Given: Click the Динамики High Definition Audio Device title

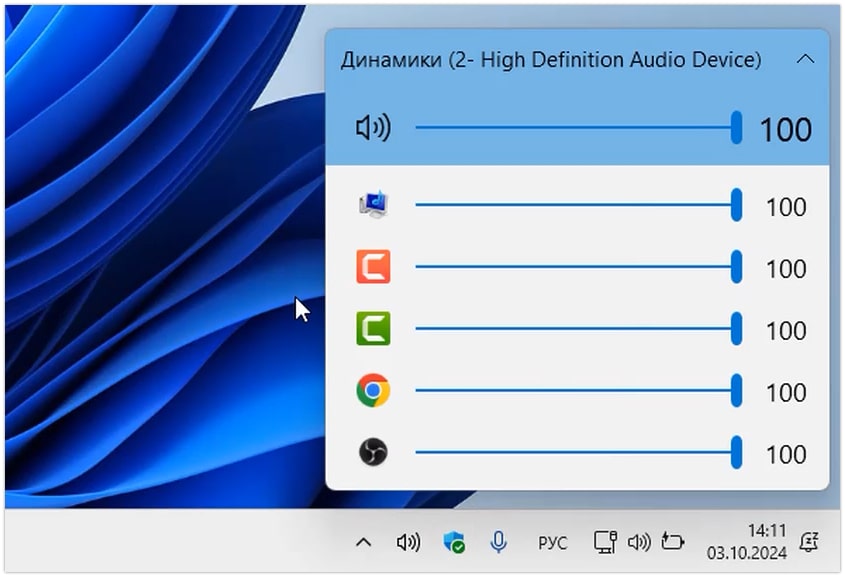Looking at the screenshot, I should click(x=551, y=60).
